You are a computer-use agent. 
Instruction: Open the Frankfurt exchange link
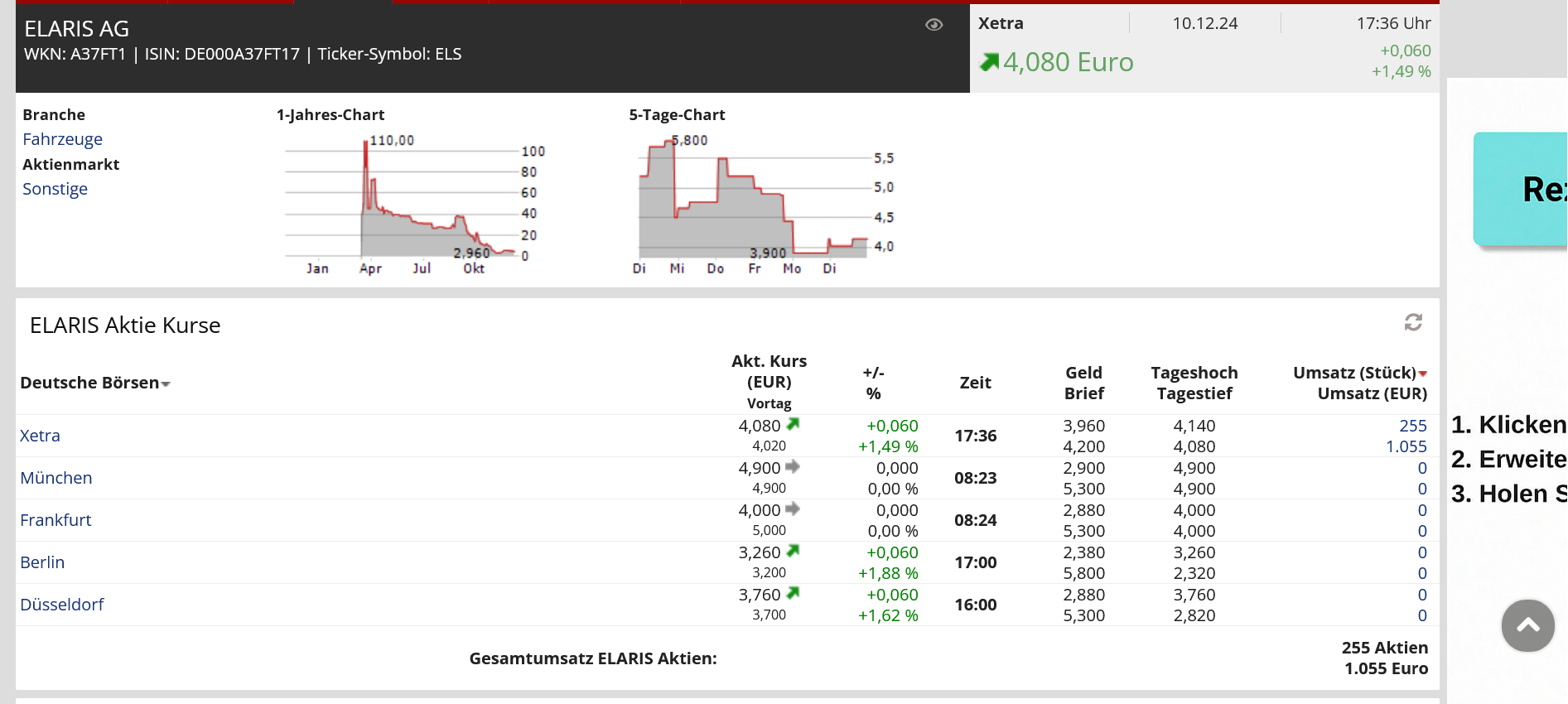[x=55, y=520]
